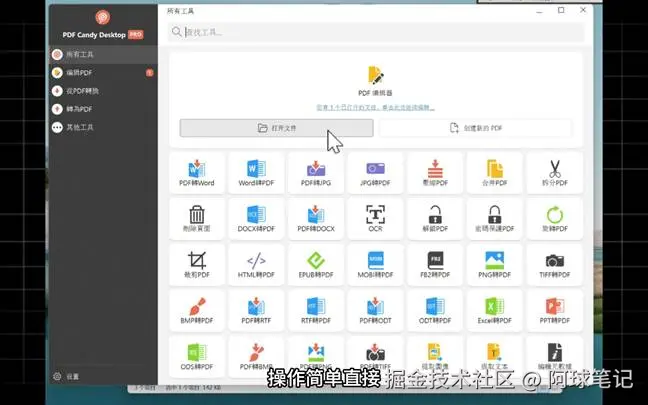This screenshot has width=648, height=405.
Task: Open the MOBI to PDF tool
Action: point(375,264)
